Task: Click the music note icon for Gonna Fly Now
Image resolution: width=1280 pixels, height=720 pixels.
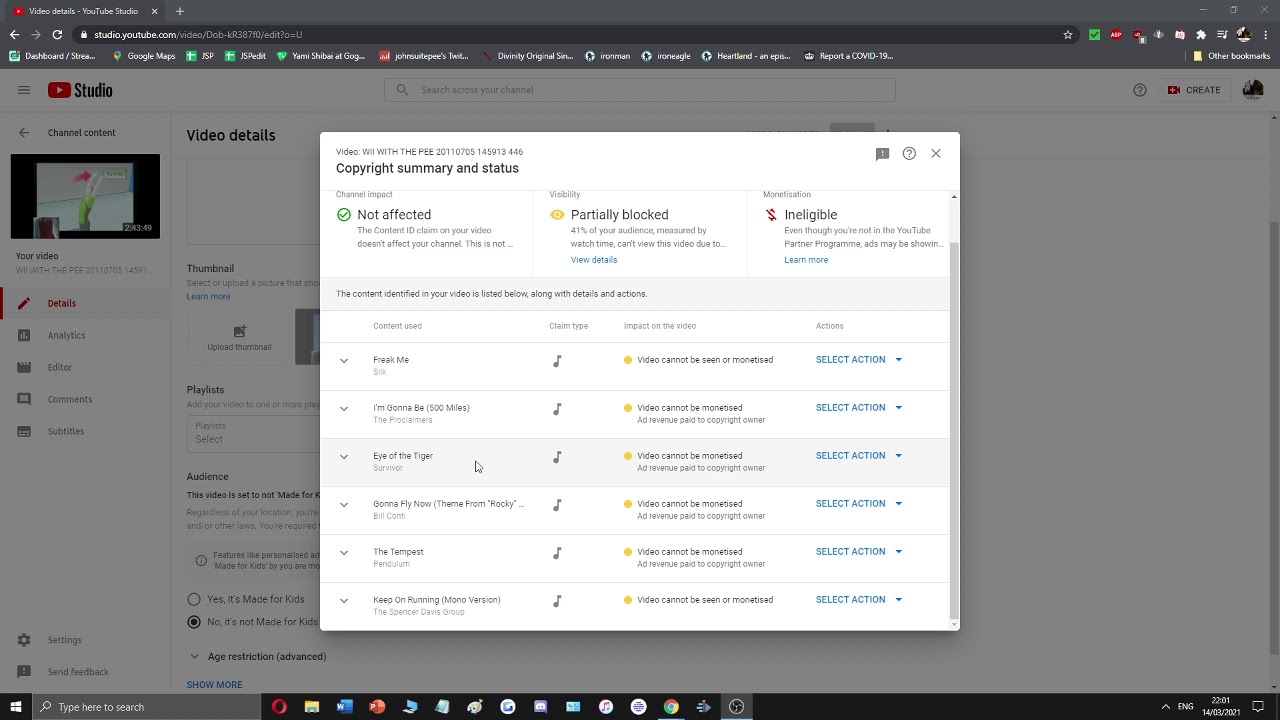Action: pos(557,504)
